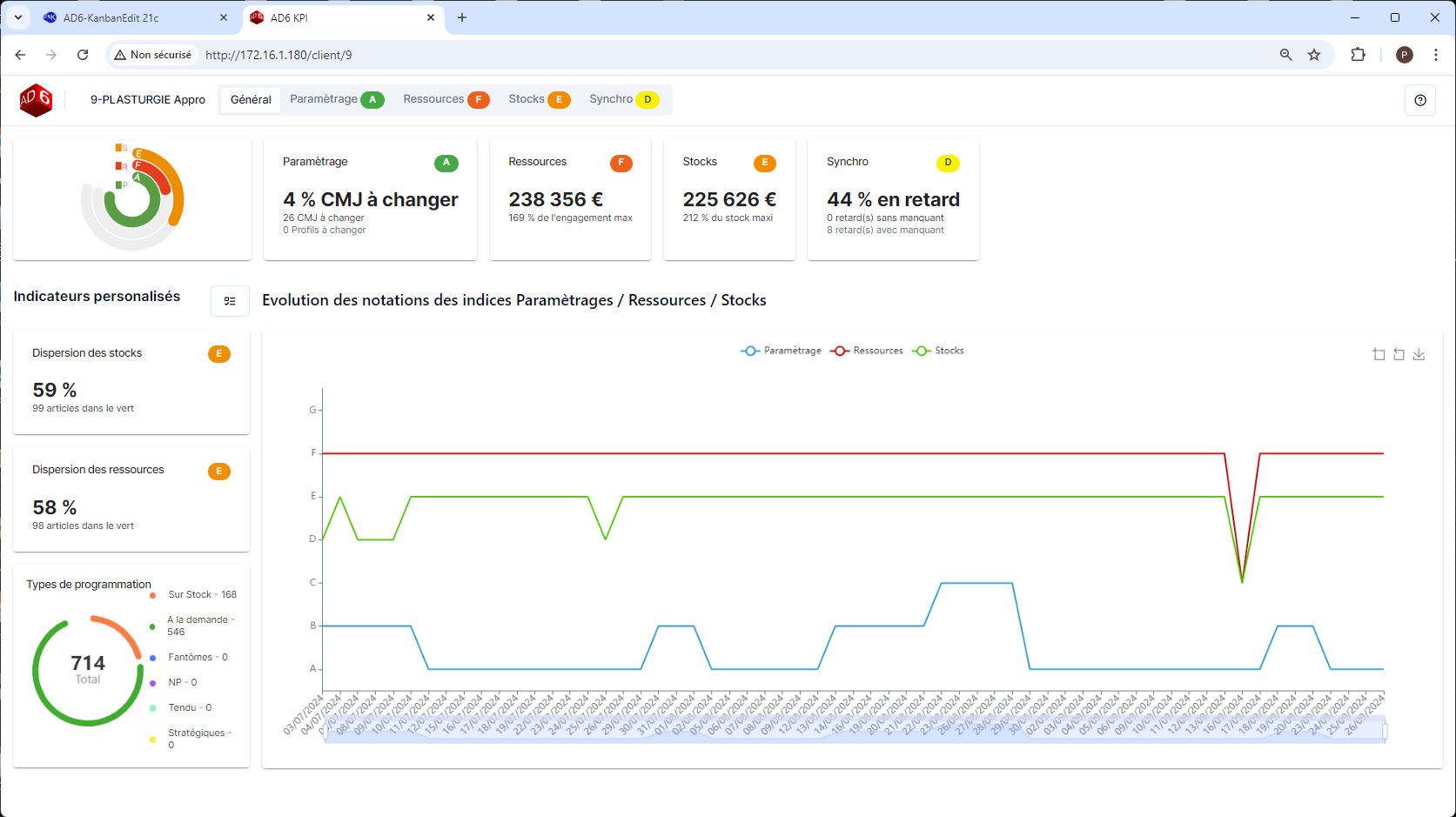Toggle the Paramètrage series in chart legend
Image resolution: width=1456 pixels, height=817 pixels.
point(782,351)
